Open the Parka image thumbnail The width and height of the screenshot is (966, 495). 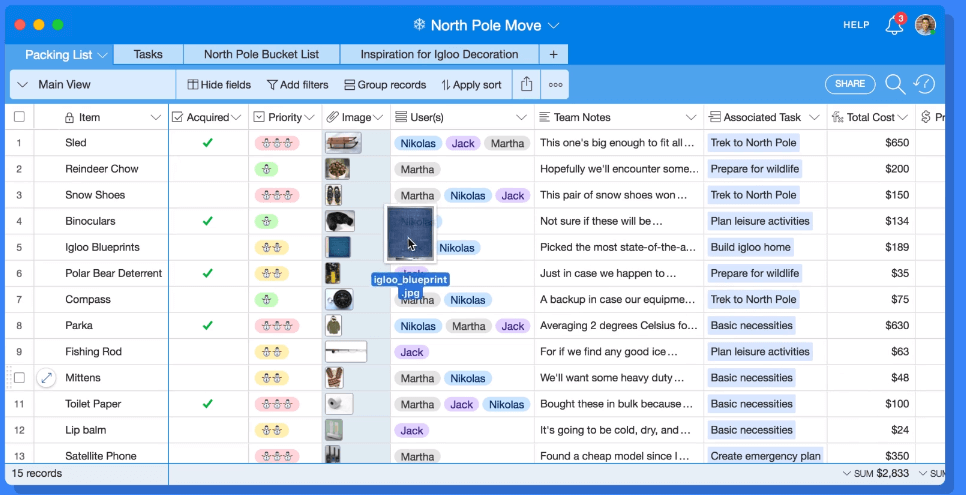tap(333, 325)
